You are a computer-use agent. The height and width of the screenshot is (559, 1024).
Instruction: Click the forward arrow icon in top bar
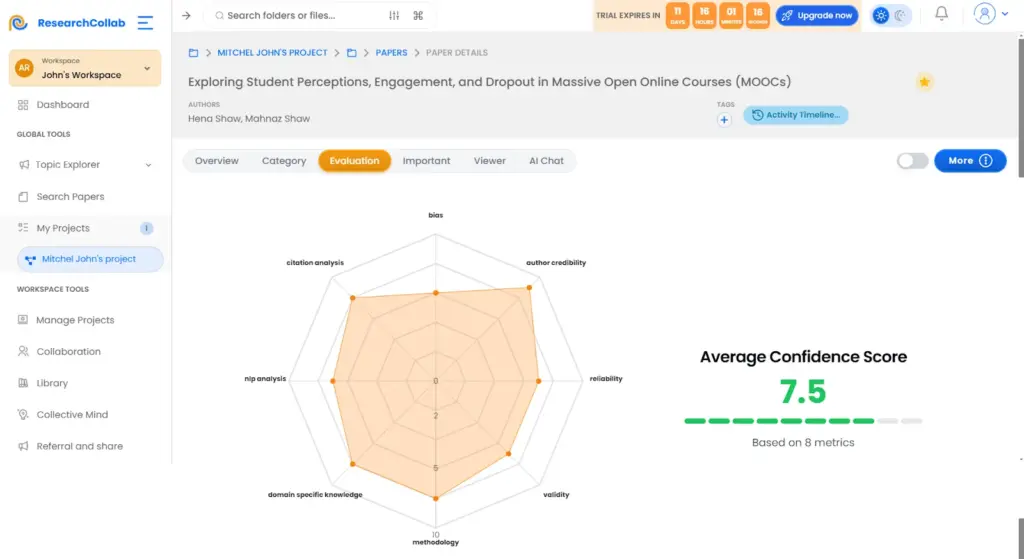pos(186,15)
